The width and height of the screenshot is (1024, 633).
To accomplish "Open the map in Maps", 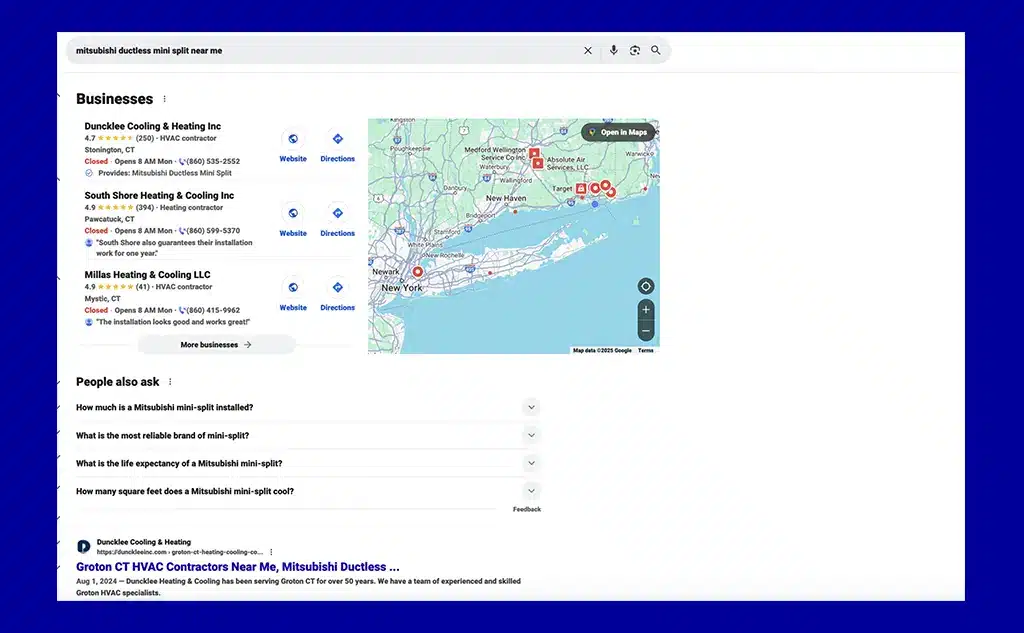I will pos(618,132).
